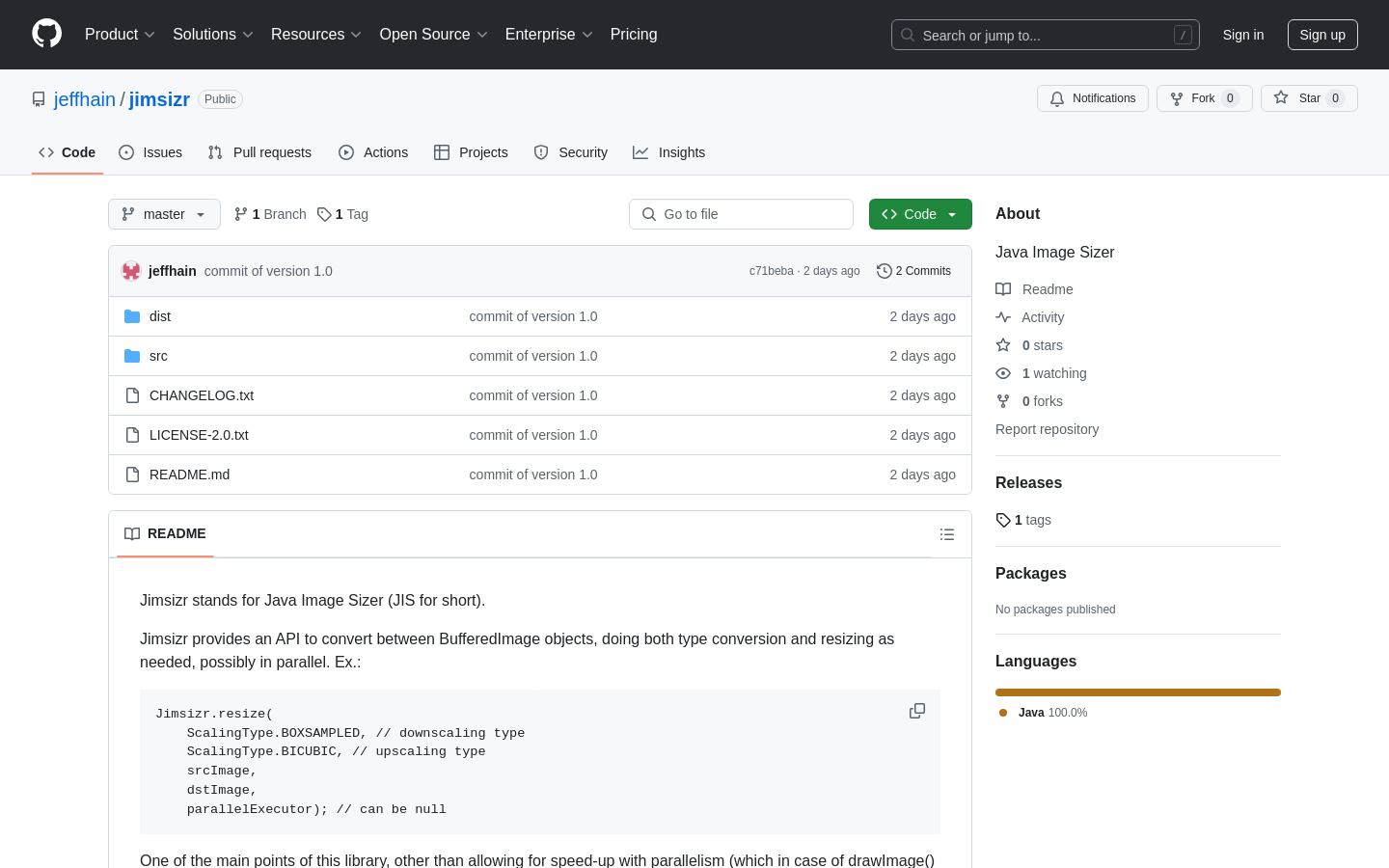Open latest commit message 'commit of version 1.0'
The image size is (1389, 868).
268,271
